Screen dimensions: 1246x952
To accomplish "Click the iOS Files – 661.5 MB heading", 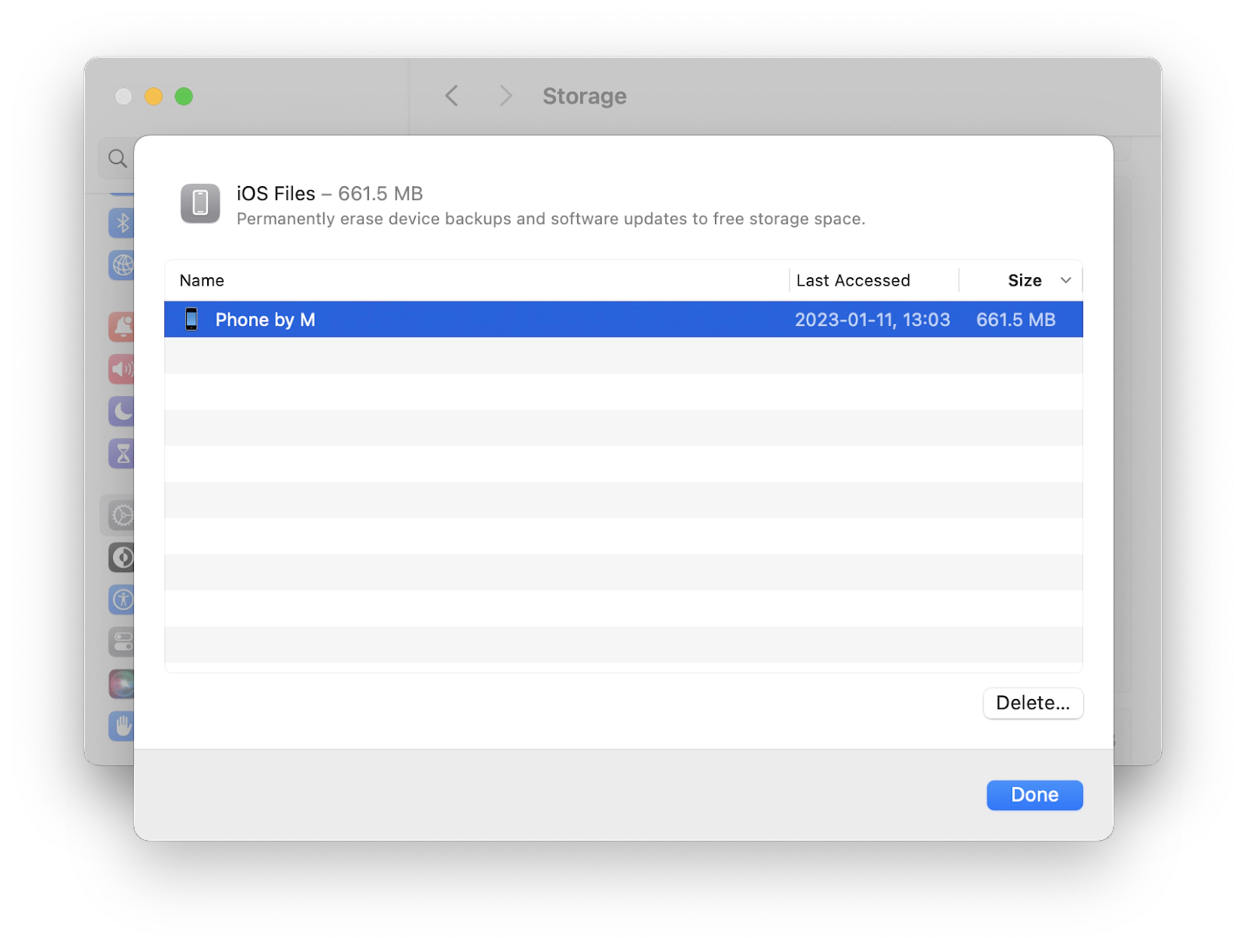I will (329, 193).
